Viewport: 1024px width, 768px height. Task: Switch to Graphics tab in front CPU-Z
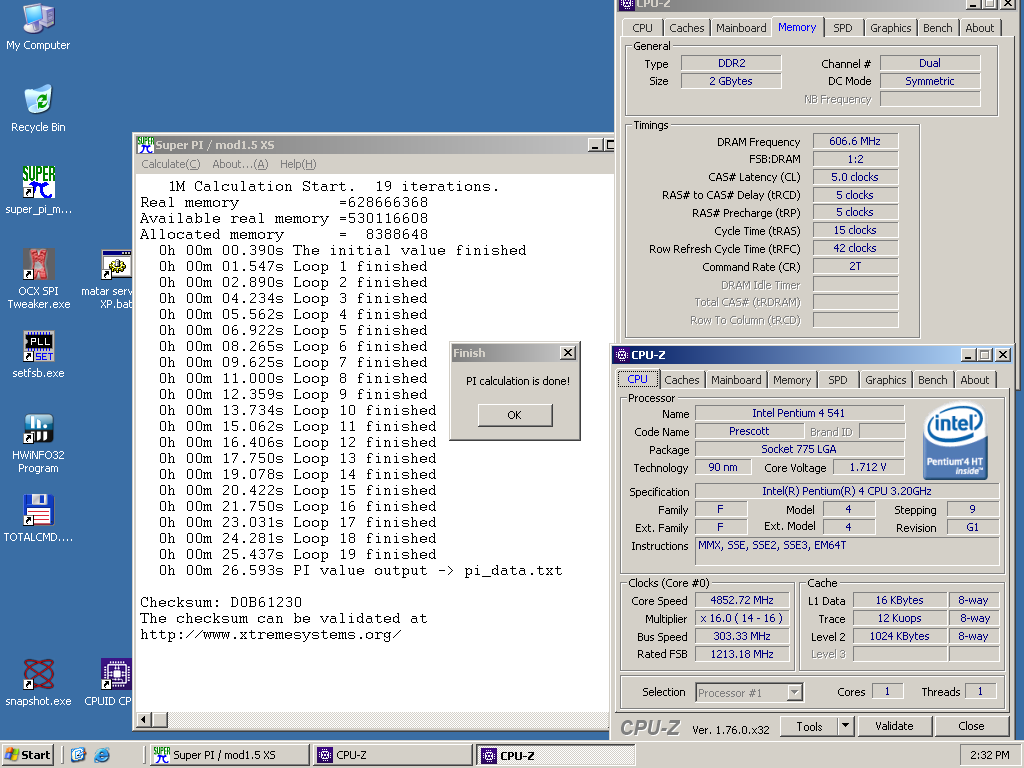pos(886,380)
